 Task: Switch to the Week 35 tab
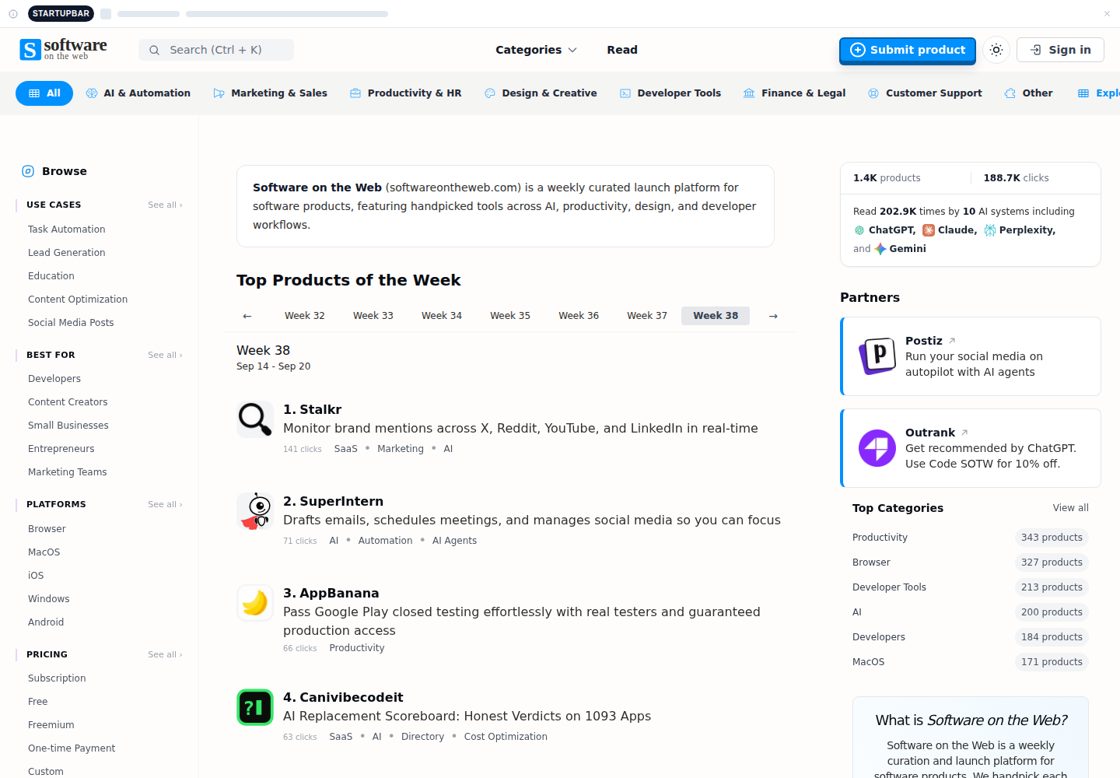pos(510,316)
